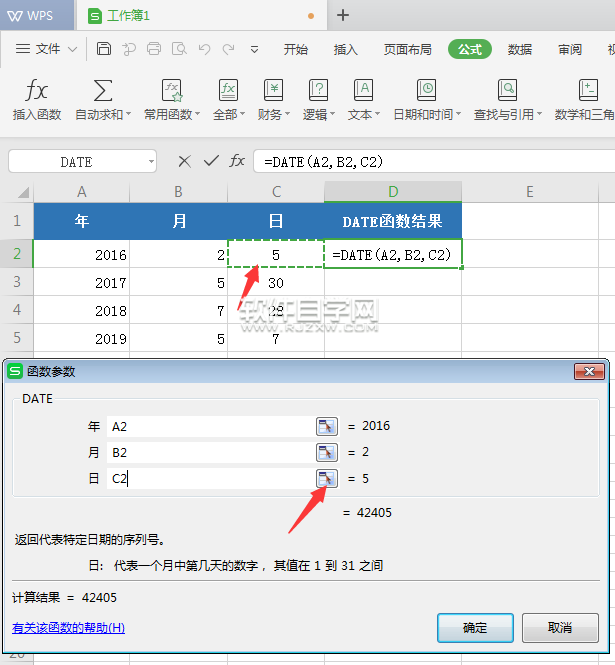Click the export to PDF icon

pyautogui.click(x=129, y=49)
